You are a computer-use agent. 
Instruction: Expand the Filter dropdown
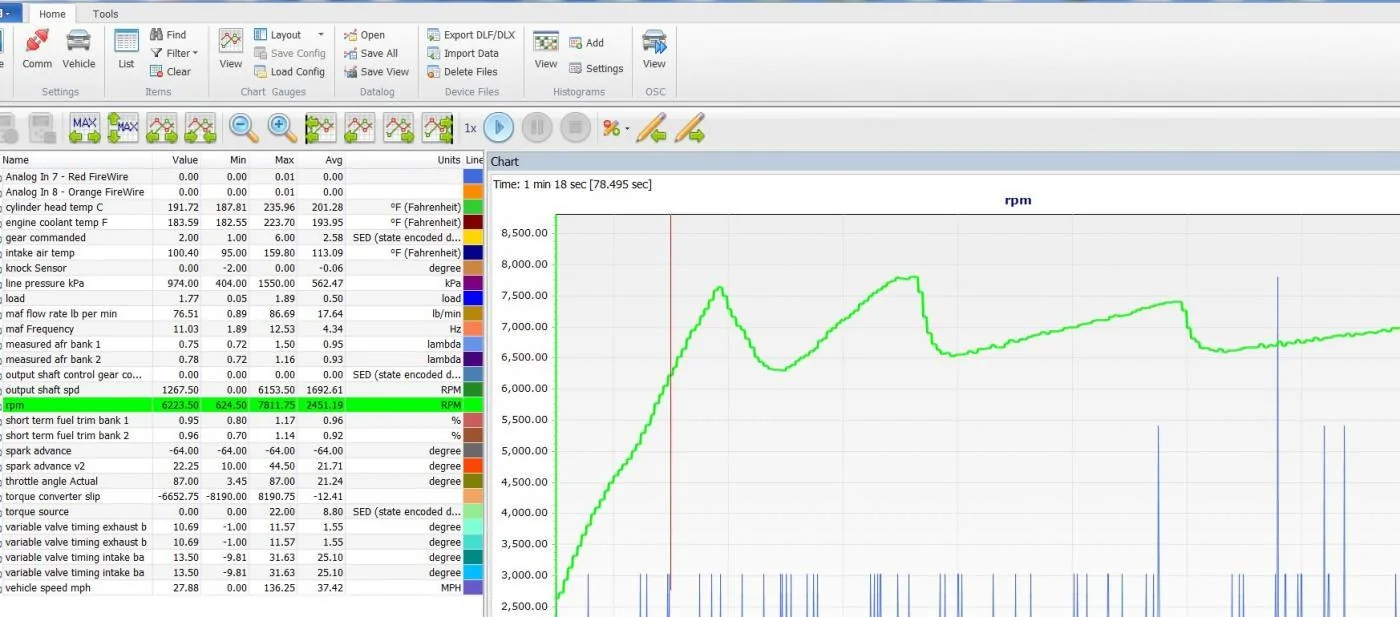click(x=174, y=53)
